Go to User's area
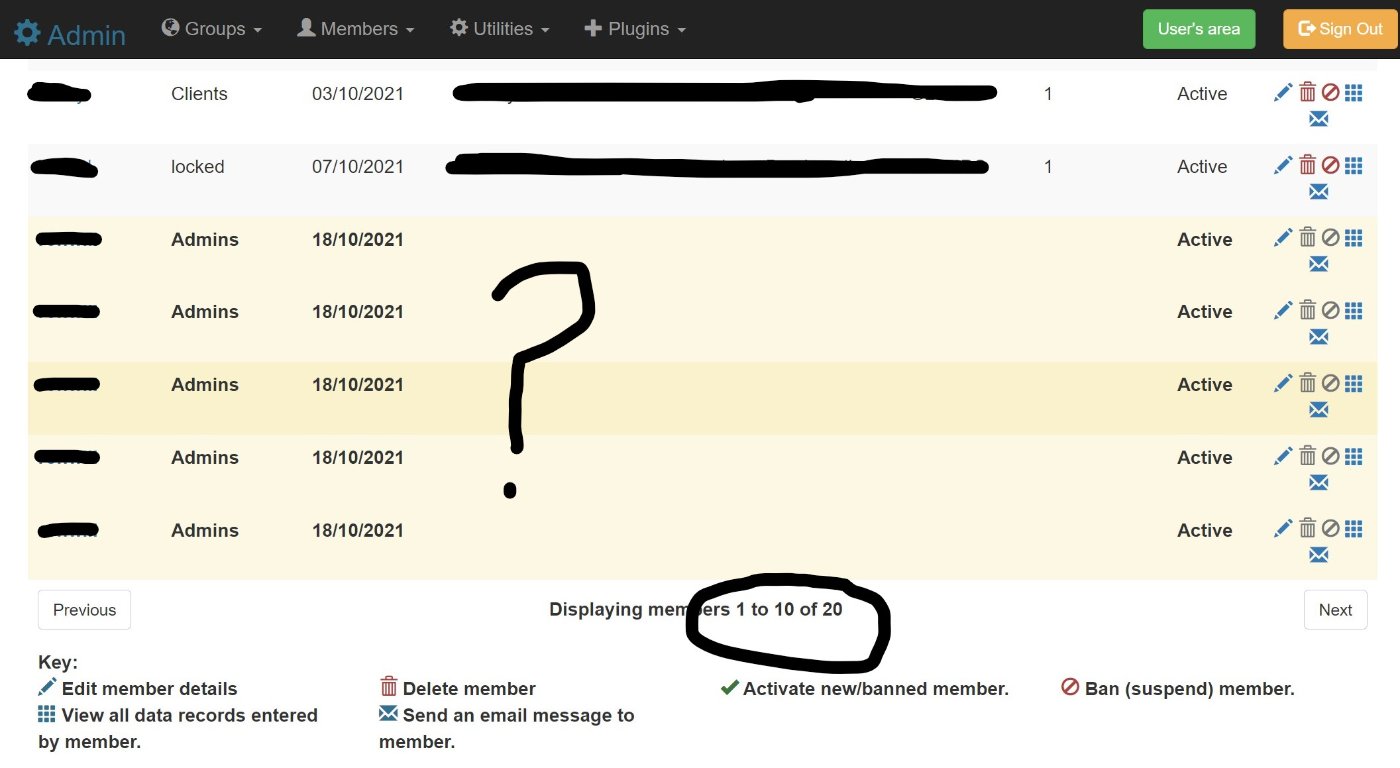Image resolution: width=1400 pixels, height=768 pixels. coord(1198,29)
